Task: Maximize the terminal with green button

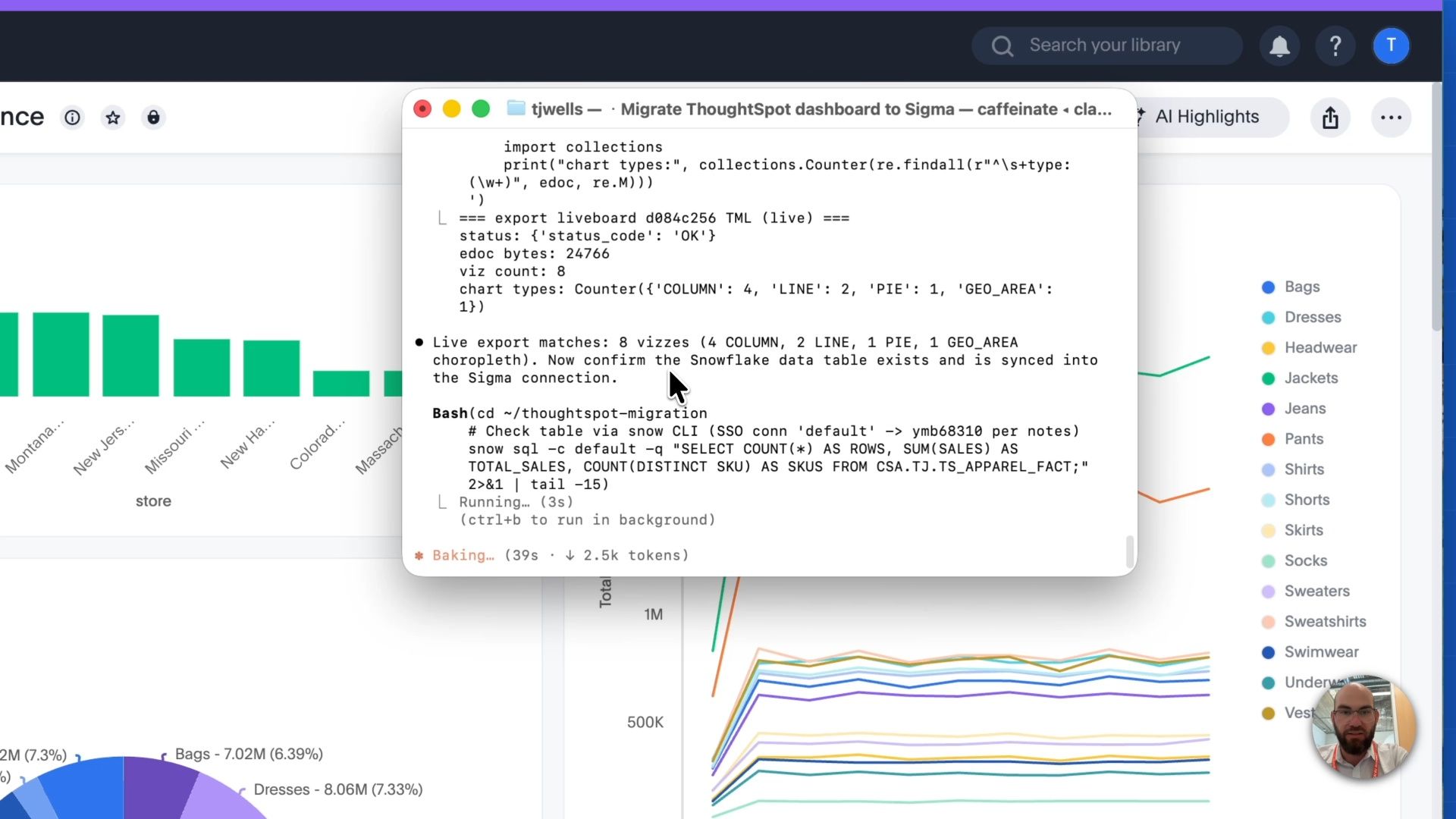Action: 481,108
